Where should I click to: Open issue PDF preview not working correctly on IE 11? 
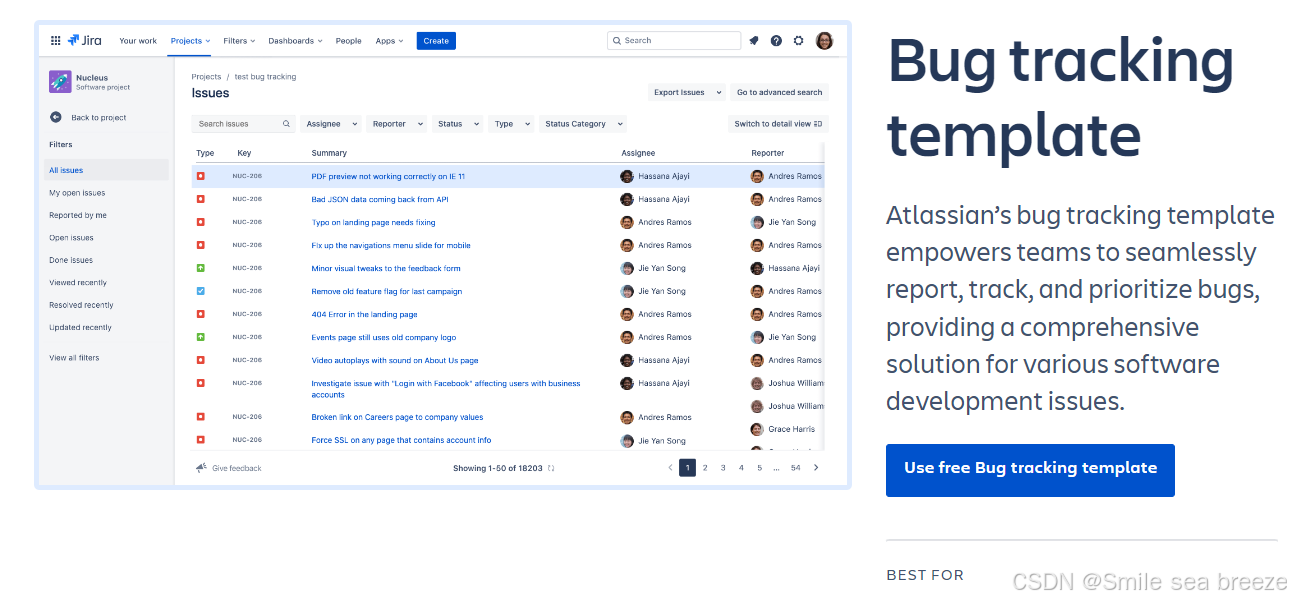point(388,176)
